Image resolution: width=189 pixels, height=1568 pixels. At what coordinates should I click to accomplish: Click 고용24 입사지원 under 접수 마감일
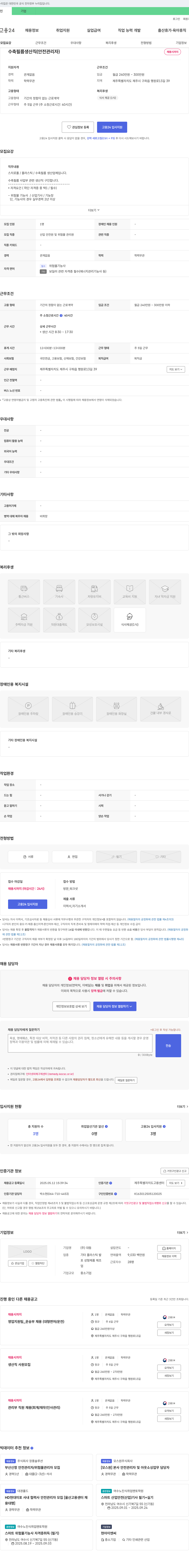(27, 904)
